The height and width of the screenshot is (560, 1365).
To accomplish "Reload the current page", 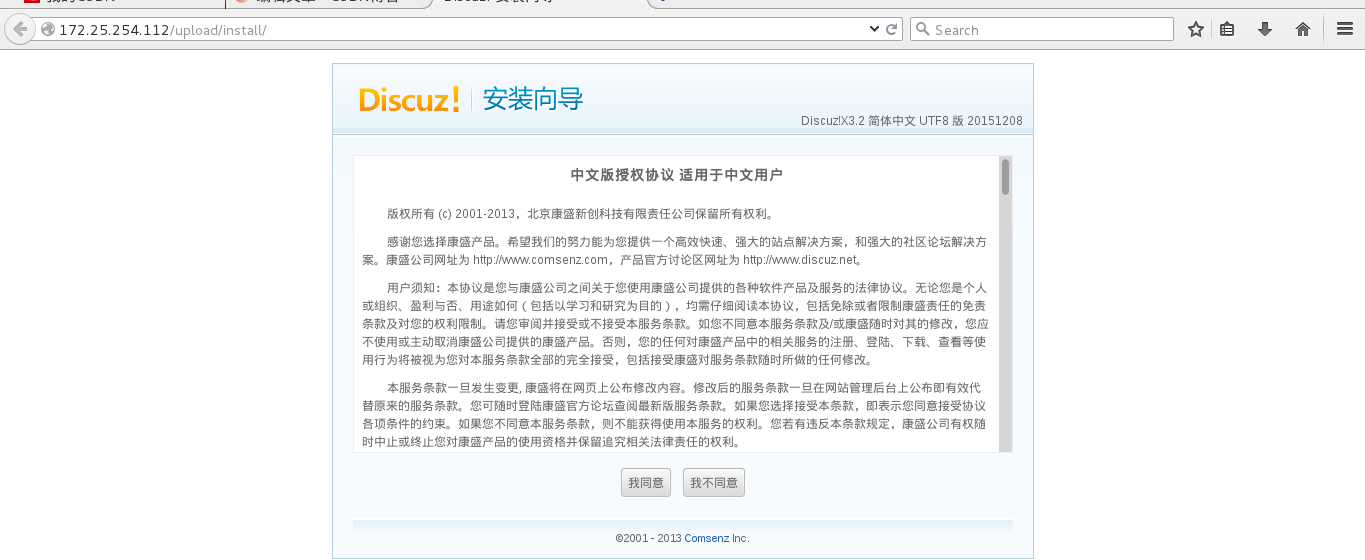I will [x=892, y=30].
